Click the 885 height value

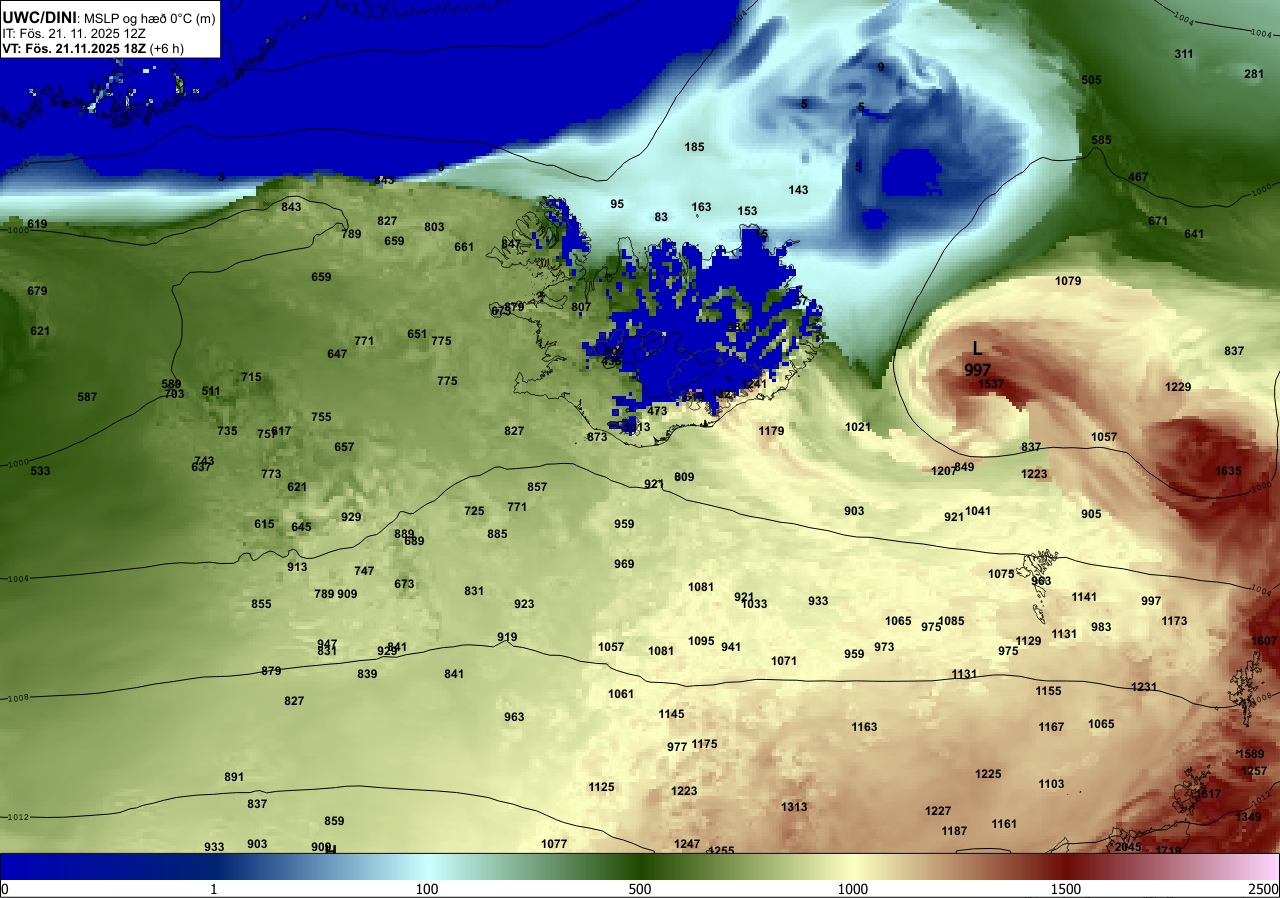[x=497, y=534]
